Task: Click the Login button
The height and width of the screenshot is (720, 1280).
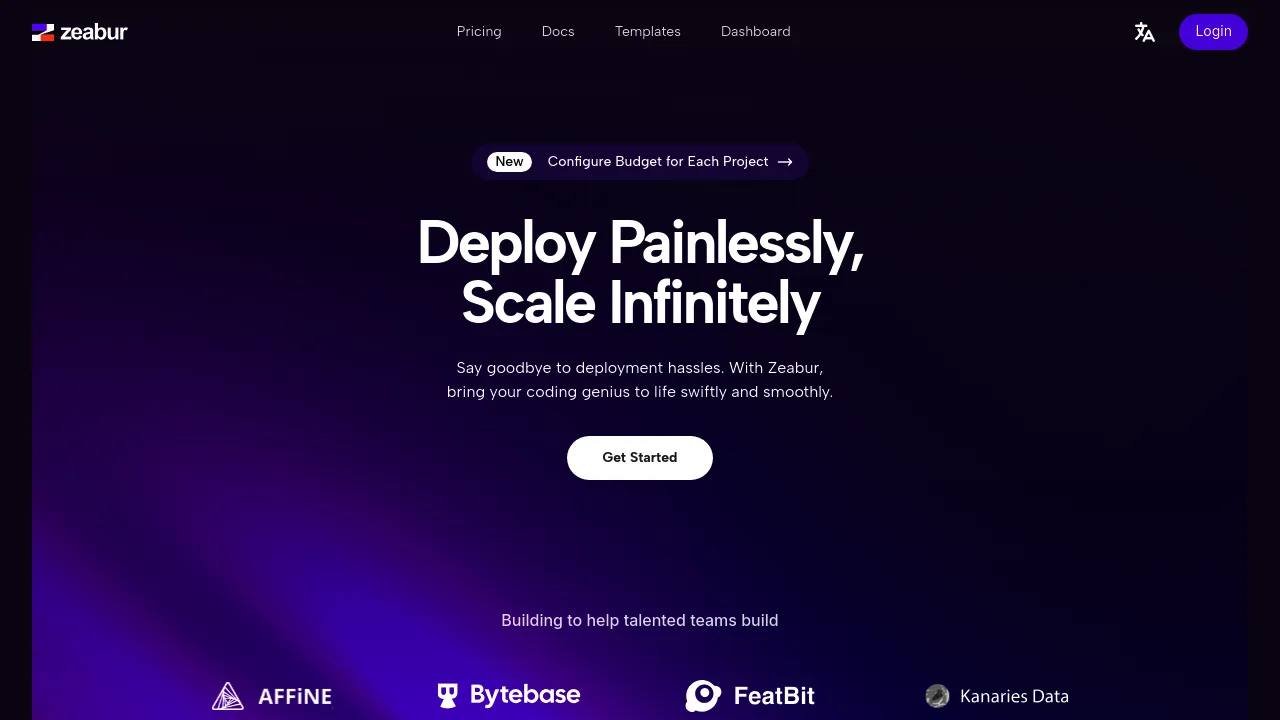Action: 1213,32
